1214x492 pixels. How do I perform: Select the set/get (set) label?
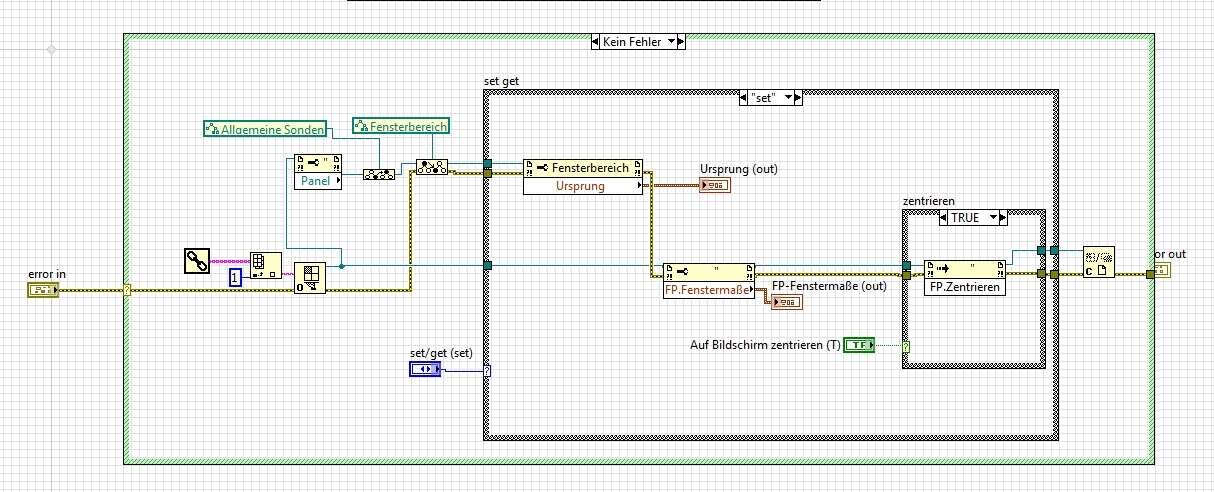click(440, 353)
